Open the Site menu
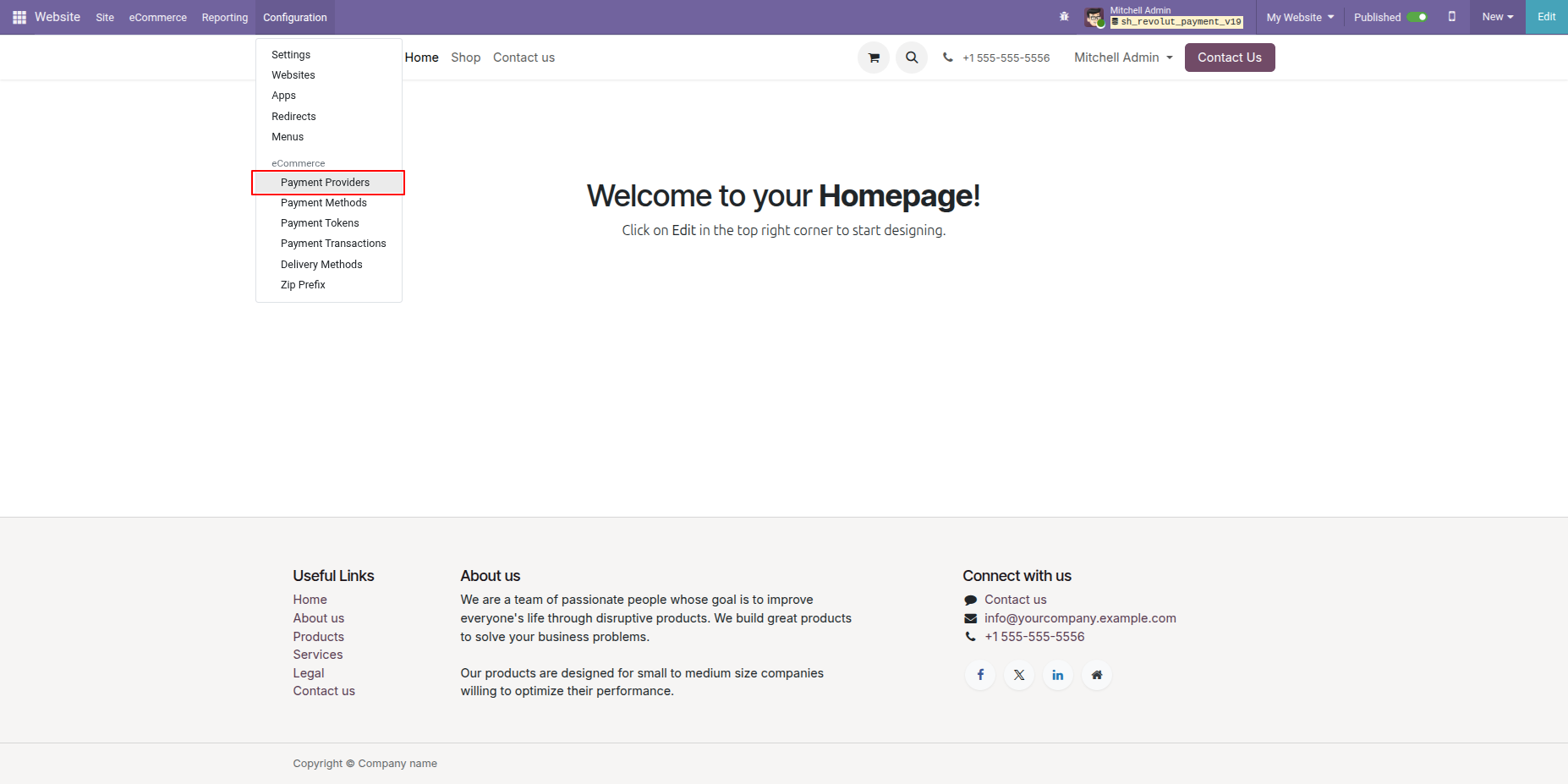Screen dimensions: 1568x784 point(105,17)
